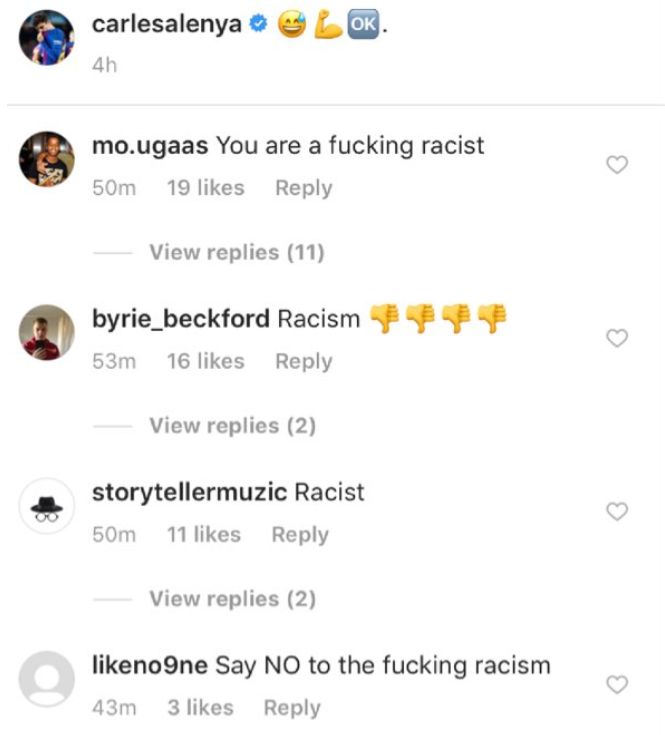Viewport: 665px width, 735px height.
Task: Expand View replies (2) under storytellermuzic
Action: (232, 599)
